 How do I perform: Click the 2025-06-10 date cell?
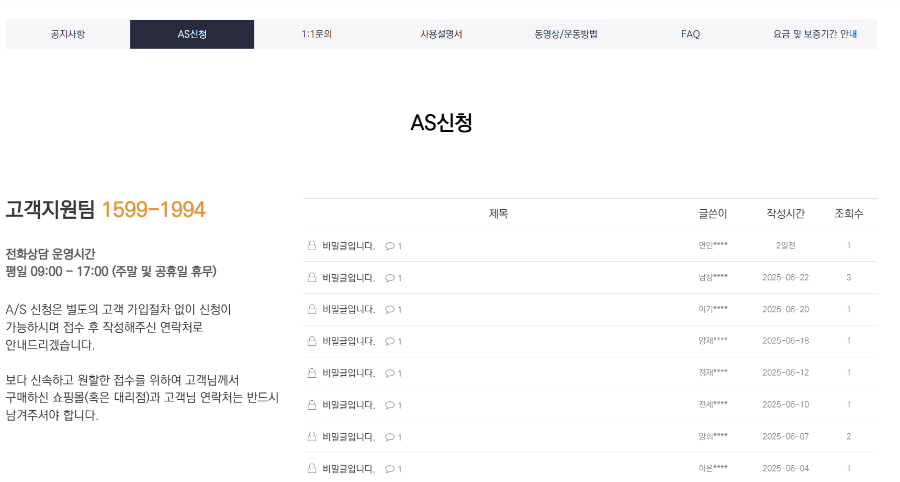[x=785, y=404]
